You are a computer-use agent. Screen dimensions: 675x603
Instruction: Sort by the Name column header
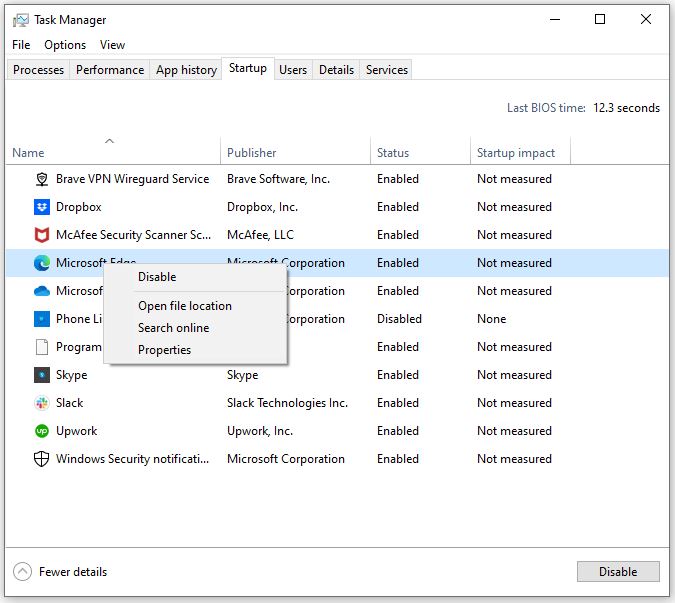pyautogui.click(x=113, y=151)
